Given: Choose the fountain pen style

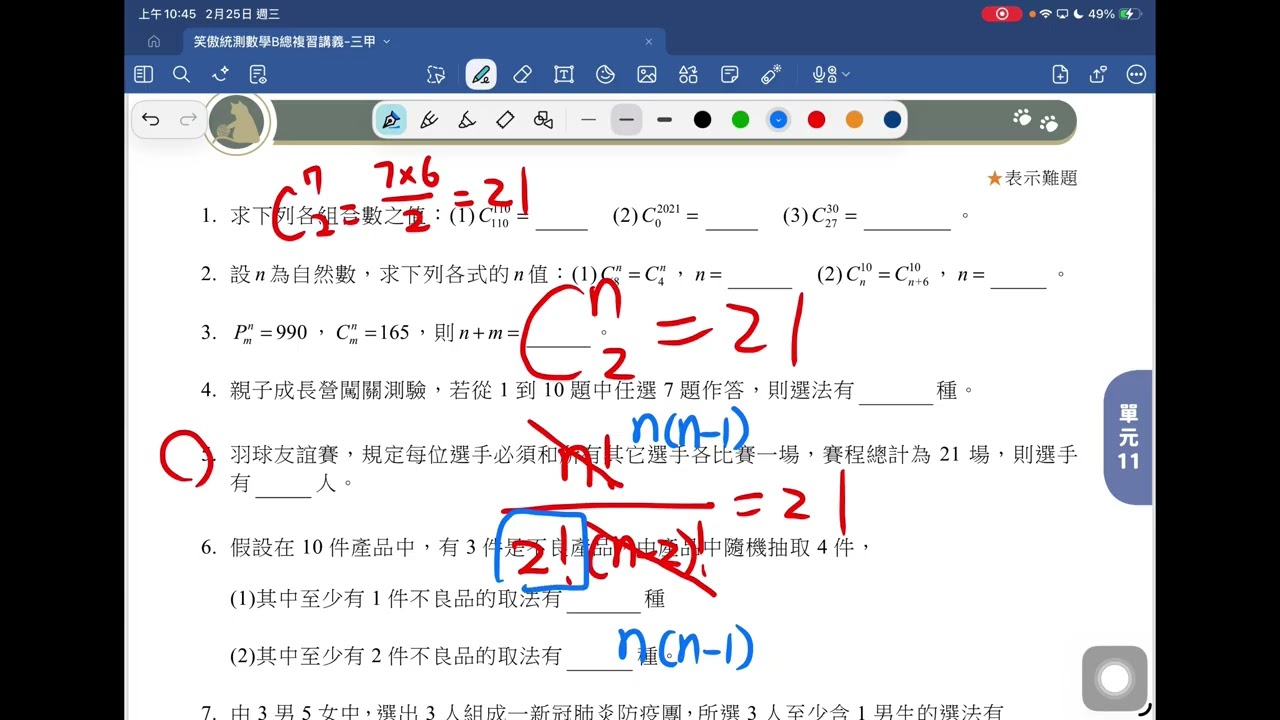Looking at the screenshot, I should click(391, 120).
